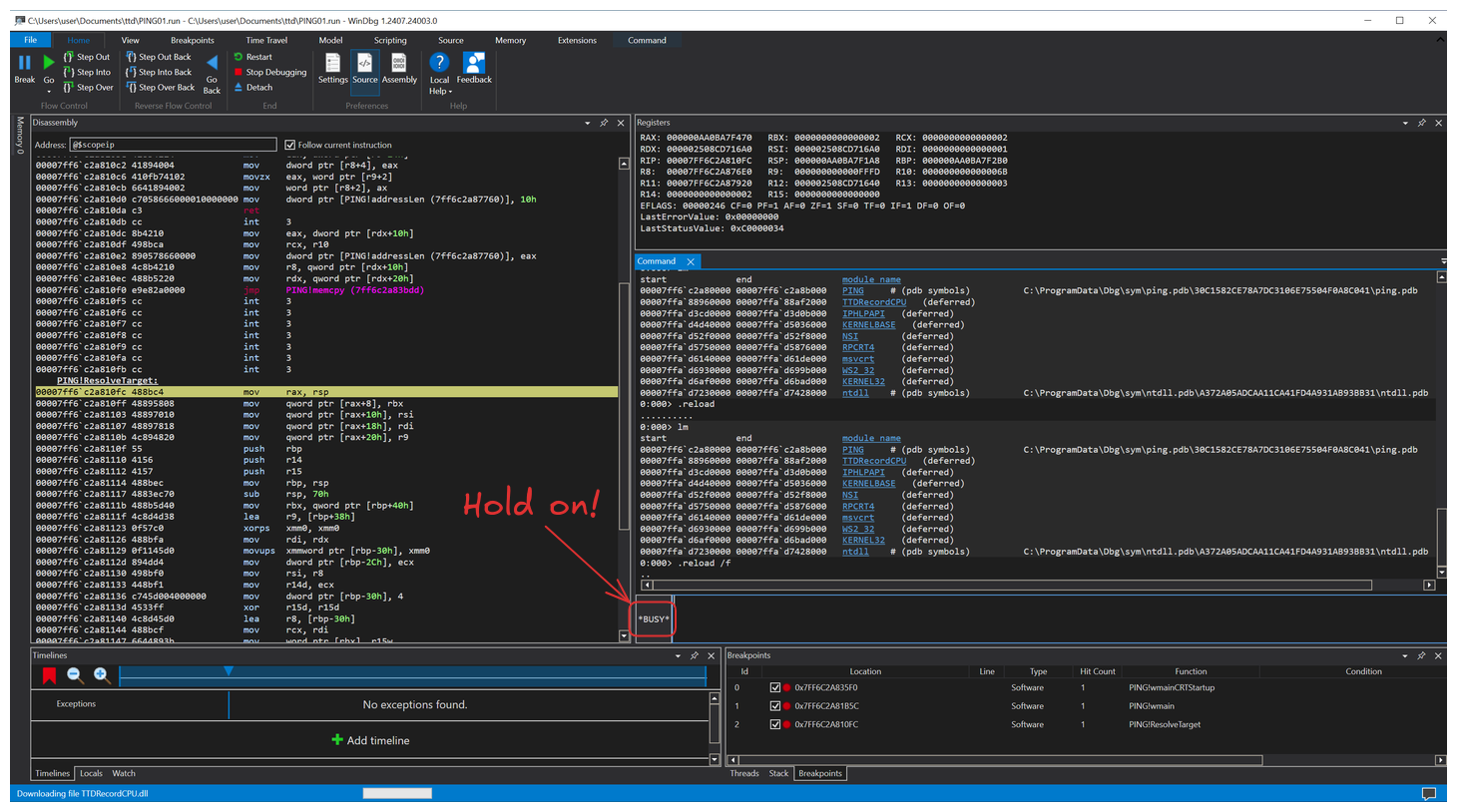Image resolution: width=1457 pixels, height=812 pixels.
Task: Open the Feedback icon
Action: pos(474,63)
